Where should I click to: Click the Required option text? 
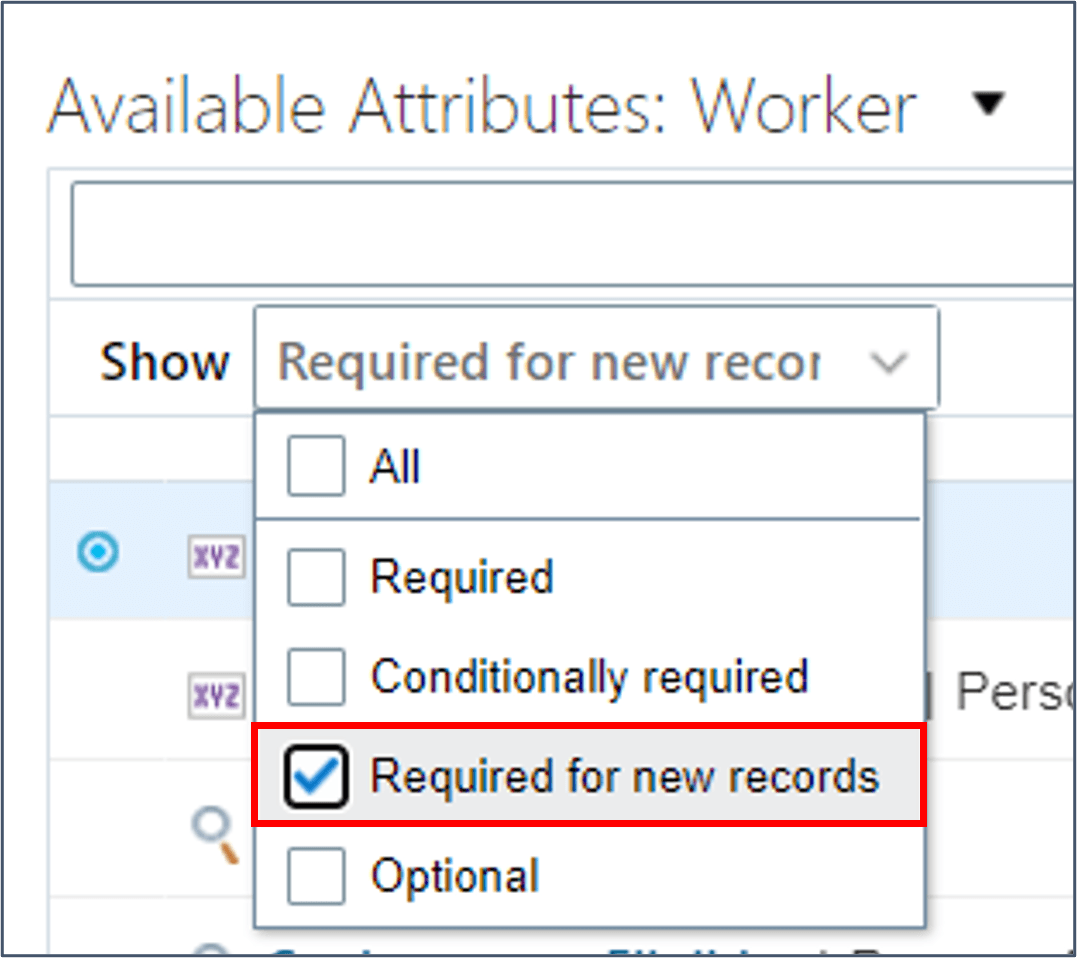coord(462,577)
